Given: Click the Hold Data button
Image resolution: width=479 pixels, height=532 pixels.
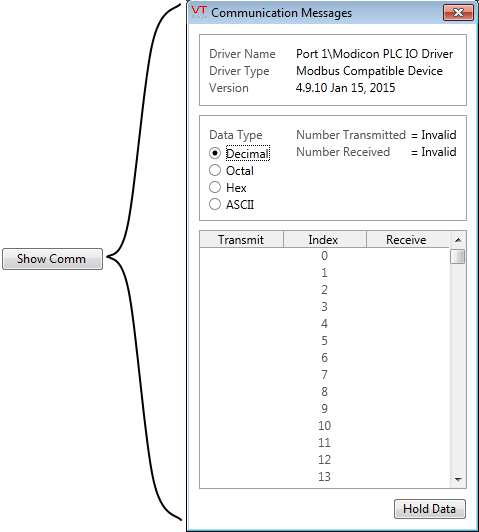Looking at the screenshot, I should (429, 509).
